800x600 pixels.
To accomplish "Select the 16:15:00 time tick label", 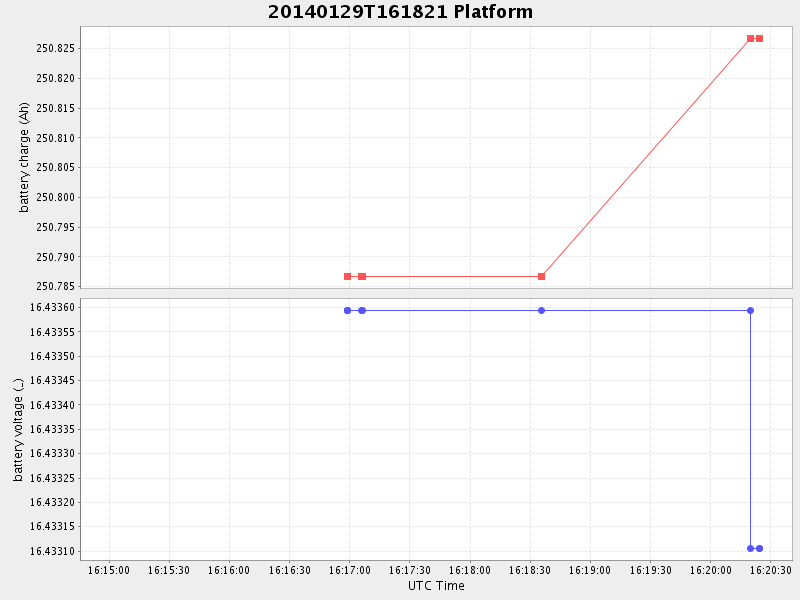I will [x=109, y=570].
